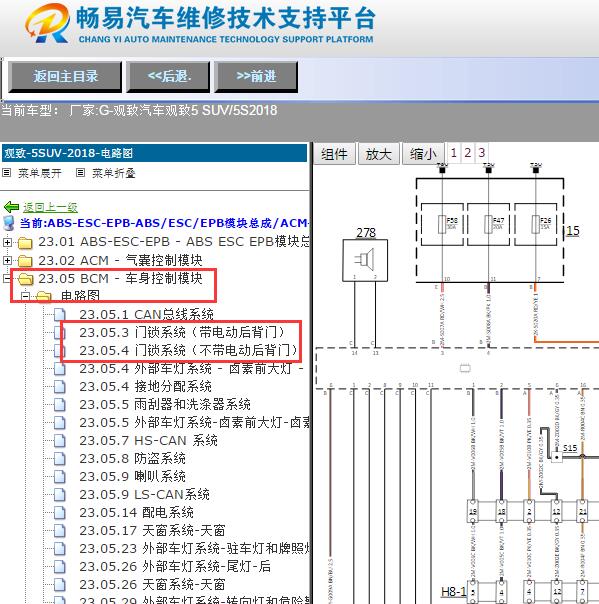Click document icon beside 23.05.4 接地分配系统
This screenshot has height=604, width=599.
pyautogui.click(x=60, y=386)
